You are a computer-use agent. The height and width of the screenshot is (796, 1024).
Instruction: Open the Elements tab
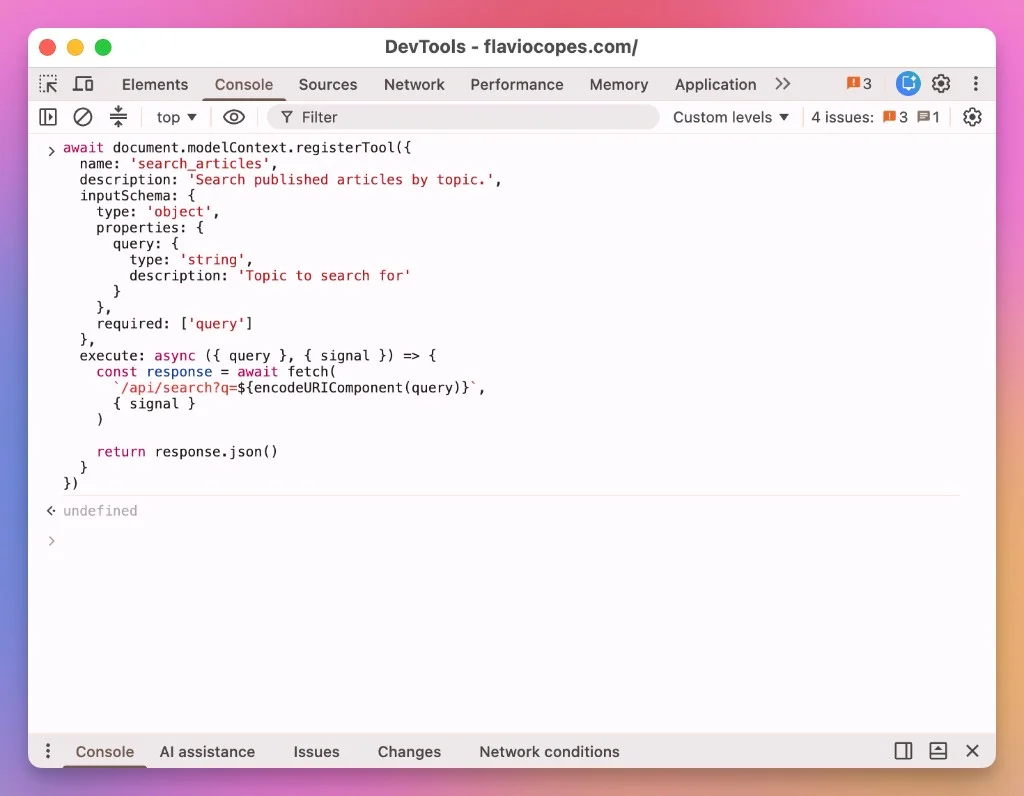click(155, 85)
